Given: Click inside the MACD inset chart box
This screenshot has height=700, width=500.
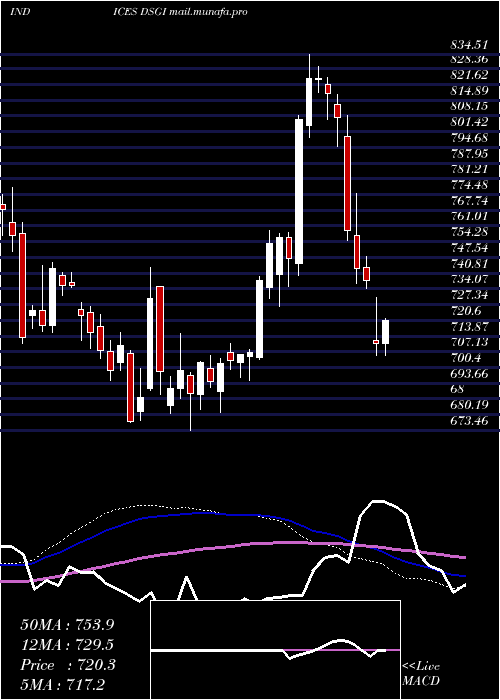Looking at the screenshot, I should tap(275, 650).
